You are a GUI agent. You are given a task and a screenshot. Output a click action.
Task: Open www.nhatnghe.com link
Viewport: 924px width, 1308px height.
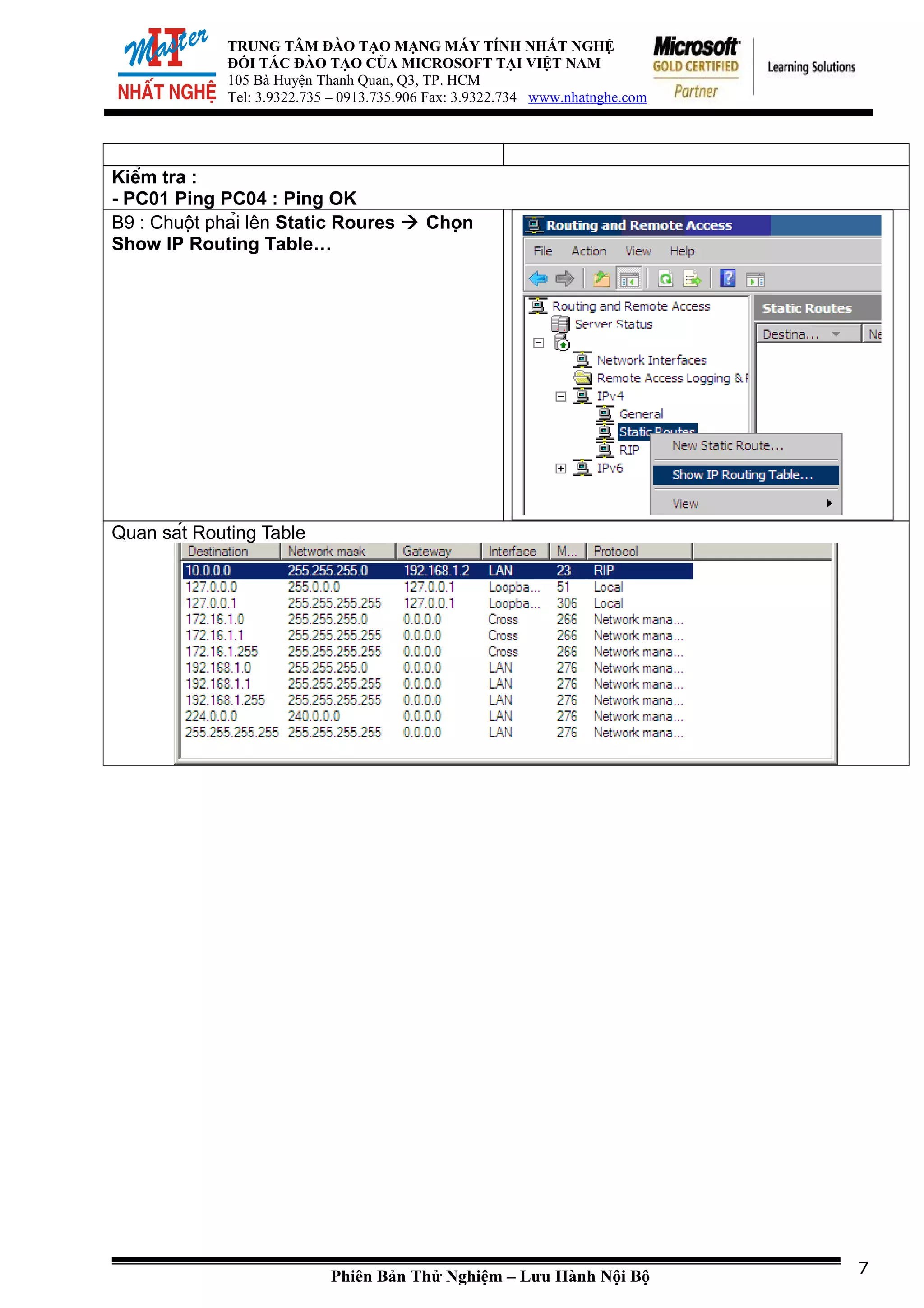(x=587, y=97)
